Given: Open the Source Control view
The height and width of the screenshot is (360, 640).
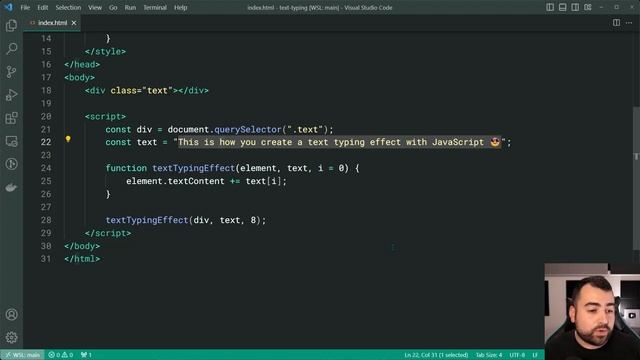Looking at the screenshot, I should (11, 72).
